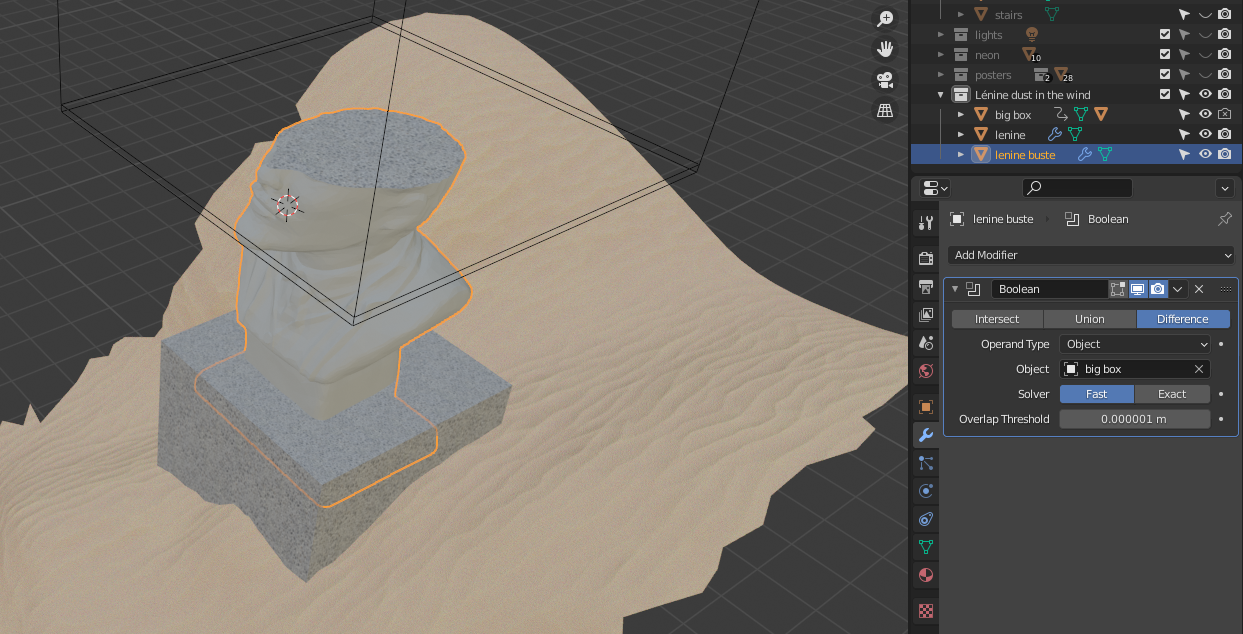The height and width of the screenshot is (634, 1243).
Task: Open the Texture properties checkerboard tab
Action: 926,610
